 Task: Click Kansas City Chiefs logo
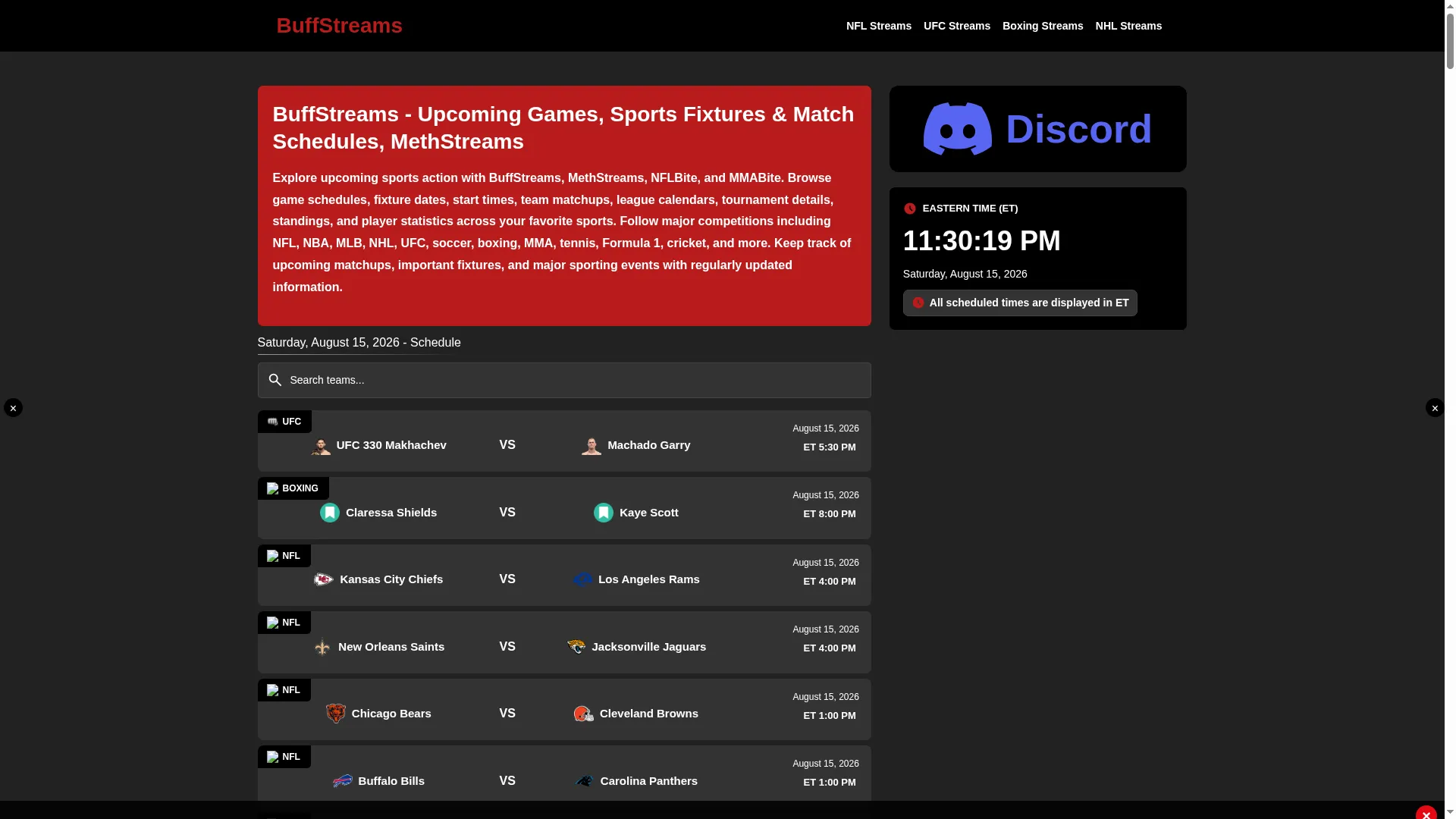point(324,579)
